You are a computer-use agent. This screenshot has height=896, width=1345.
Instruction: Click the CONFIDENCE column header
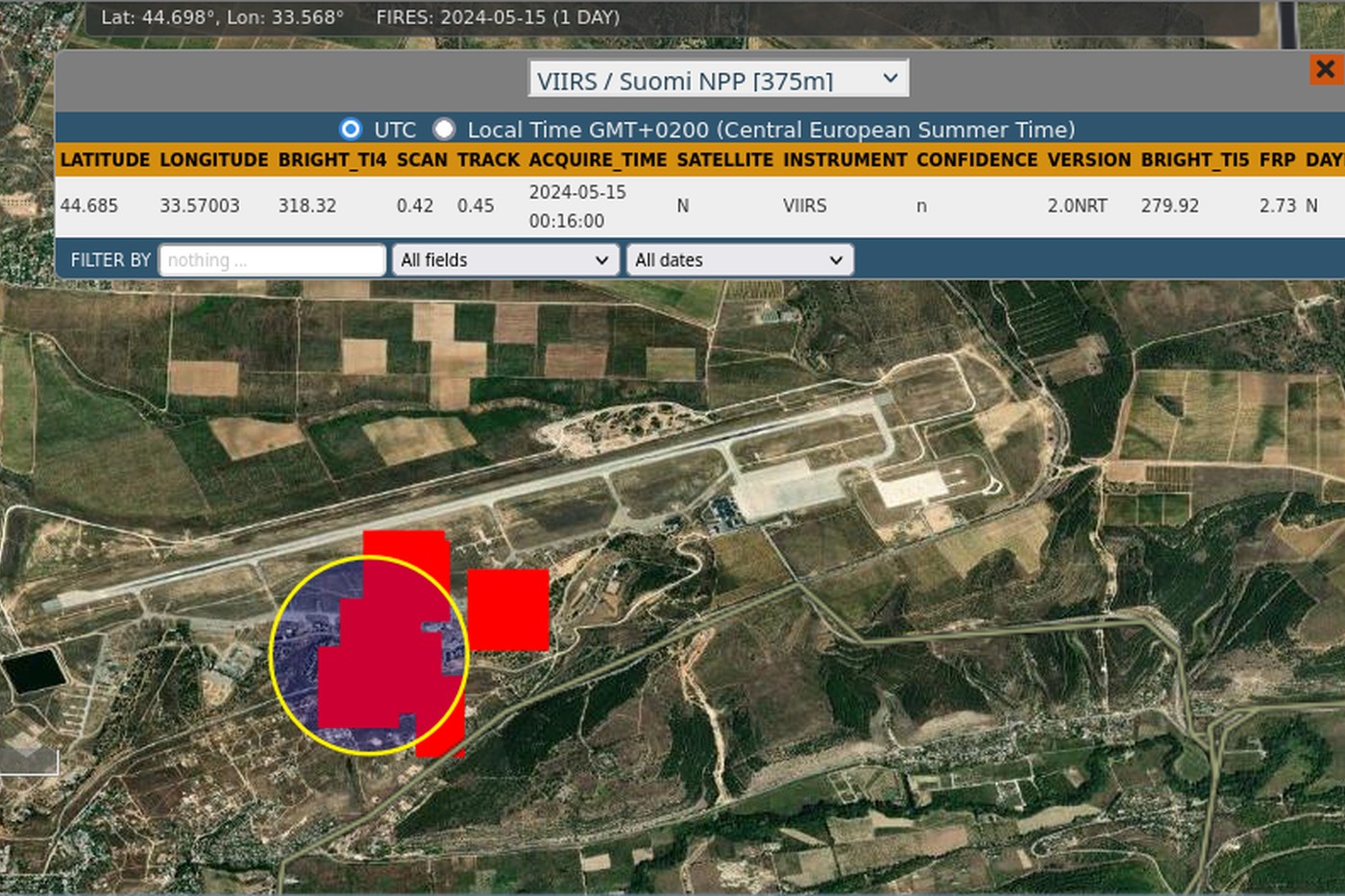click(977, 160)
